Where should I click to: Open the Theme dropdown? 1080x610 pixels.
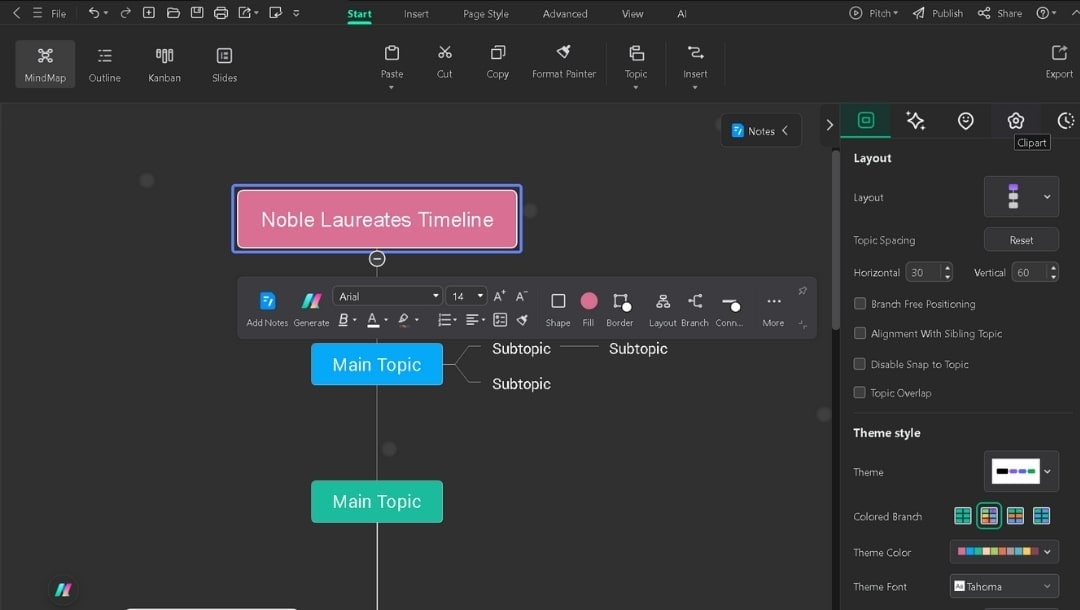point(1021,472)
